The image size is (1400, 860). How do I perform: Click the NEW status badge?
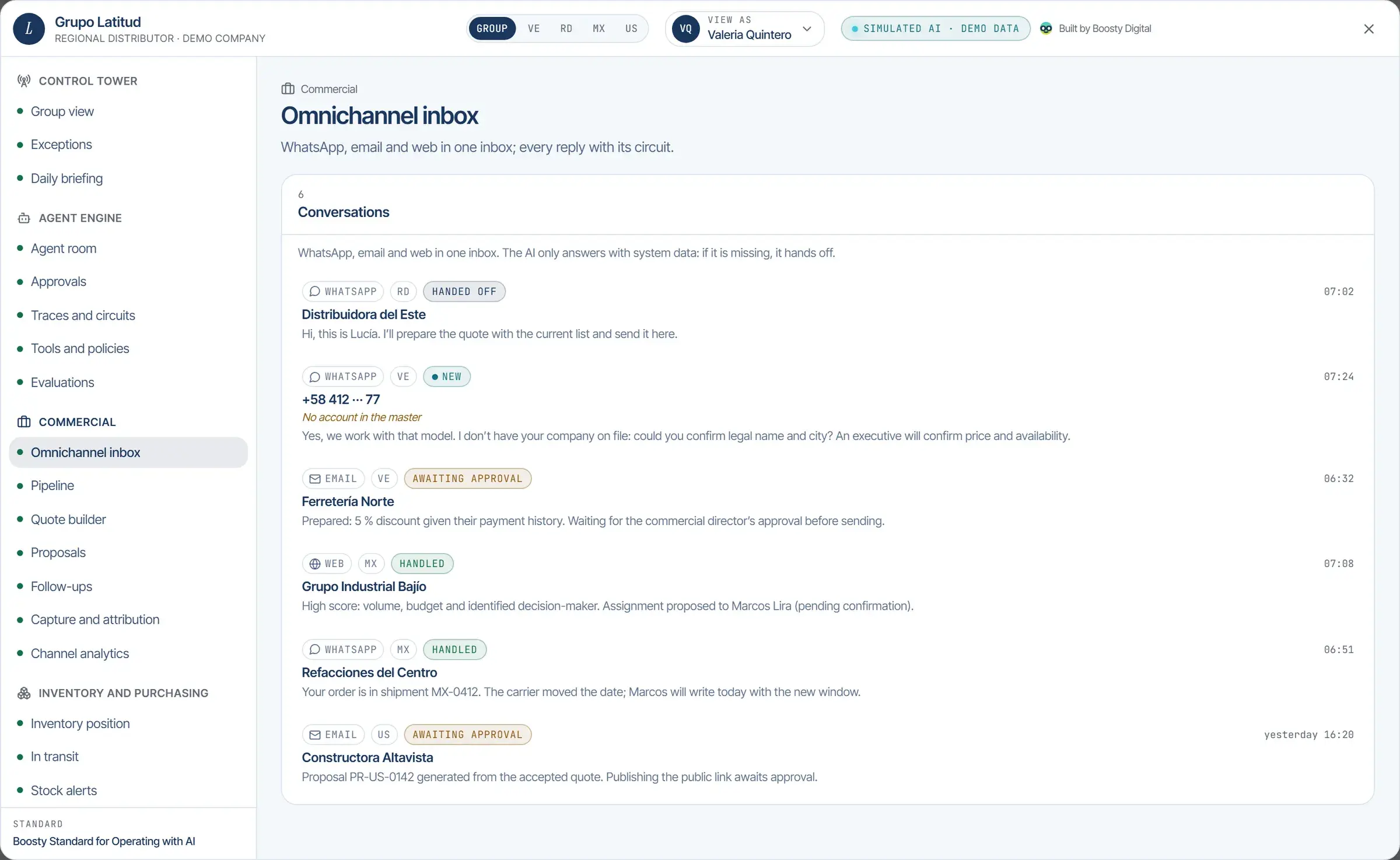click(x=447, y=376)
